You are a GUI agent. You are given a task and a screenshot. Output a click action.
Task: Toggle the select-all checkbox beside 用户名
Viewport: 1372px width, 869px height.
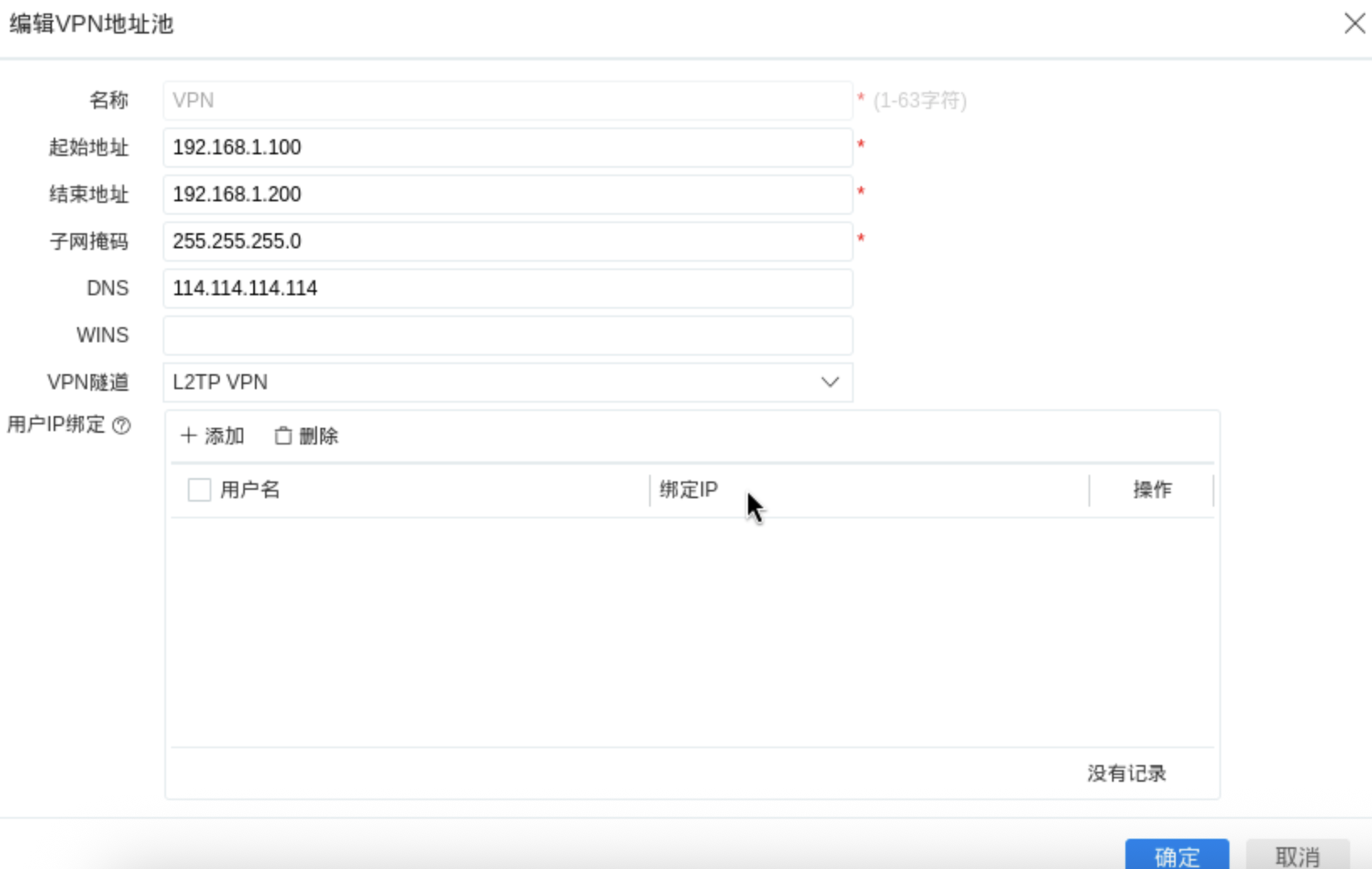click(200, 490)
